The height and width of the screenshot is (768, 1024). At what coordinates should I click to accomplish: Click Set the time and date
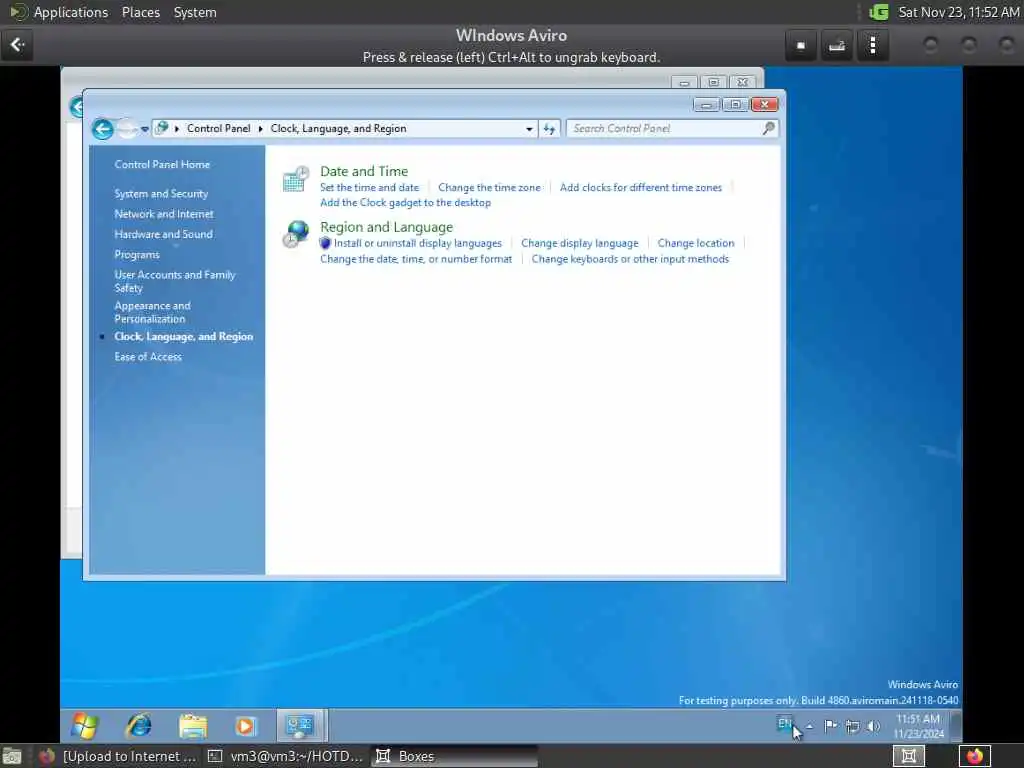(x=370, y=187)
